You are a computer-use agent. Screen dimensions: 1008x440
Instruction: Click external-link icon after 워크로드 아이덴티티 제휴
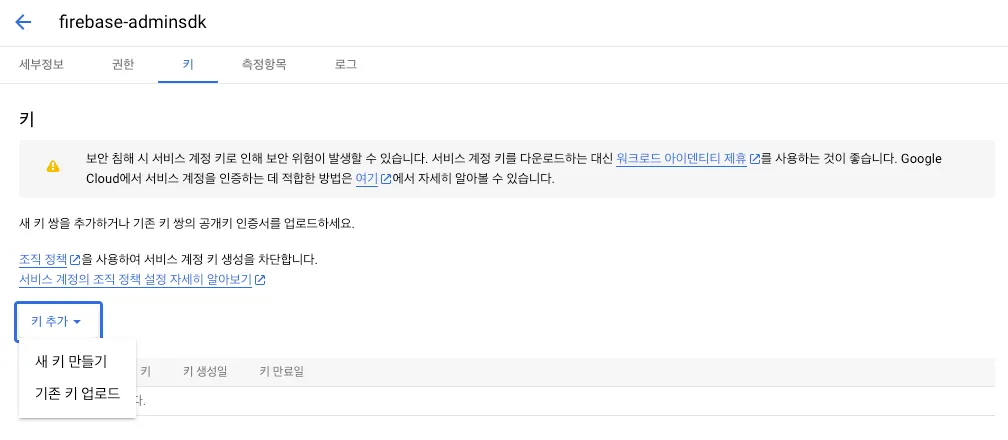click(754, 159)
